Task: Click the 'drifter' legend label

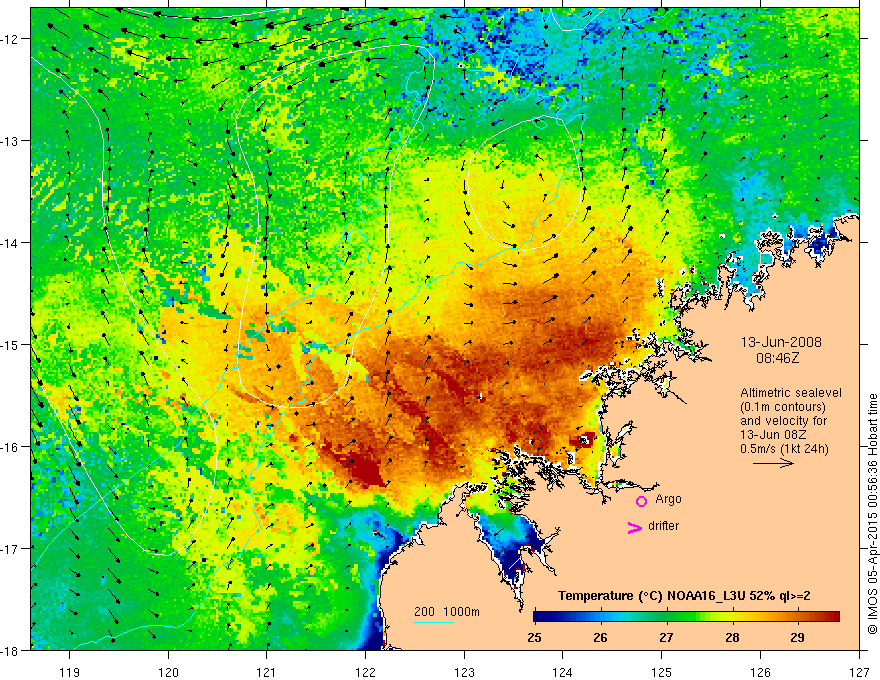Action: [663, 526]
